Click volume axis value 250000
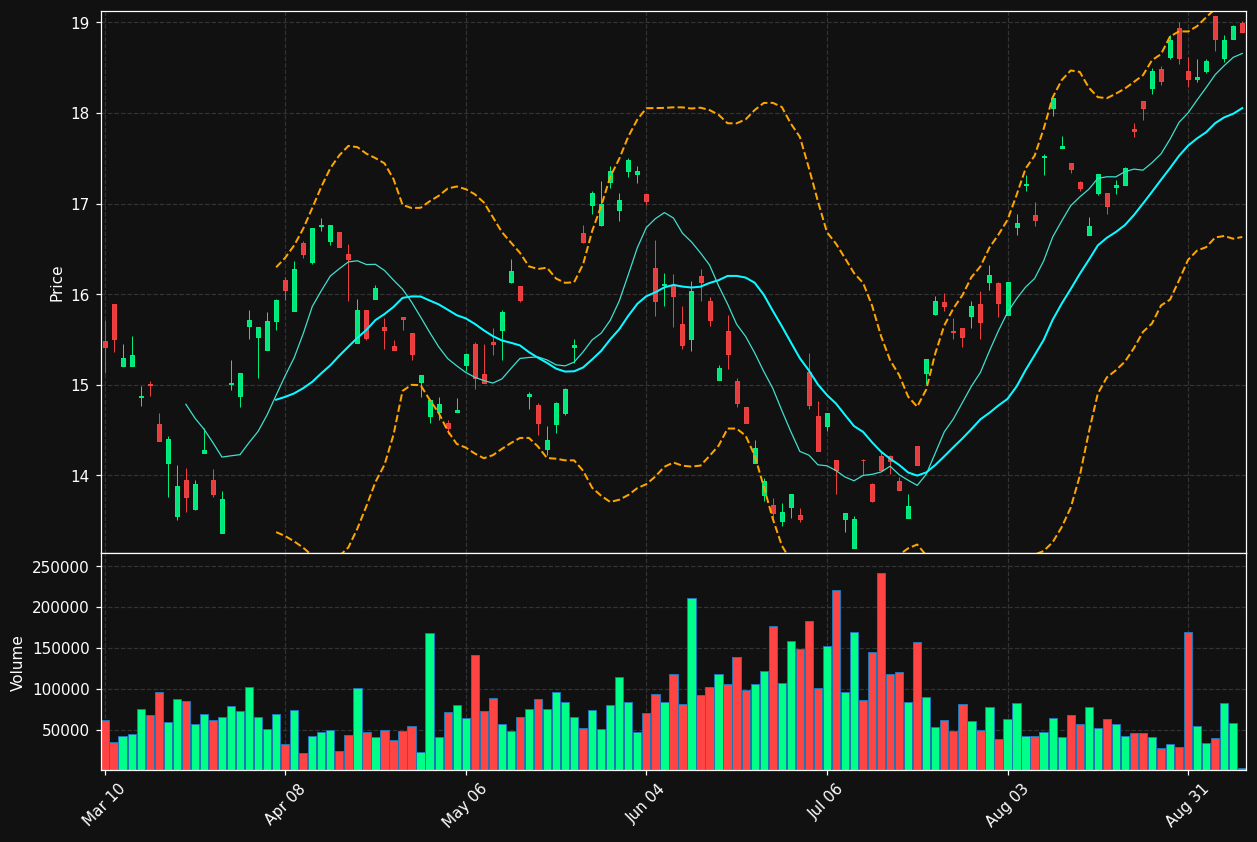Screen dimensions: 1257x842 [x=63, y=567]
